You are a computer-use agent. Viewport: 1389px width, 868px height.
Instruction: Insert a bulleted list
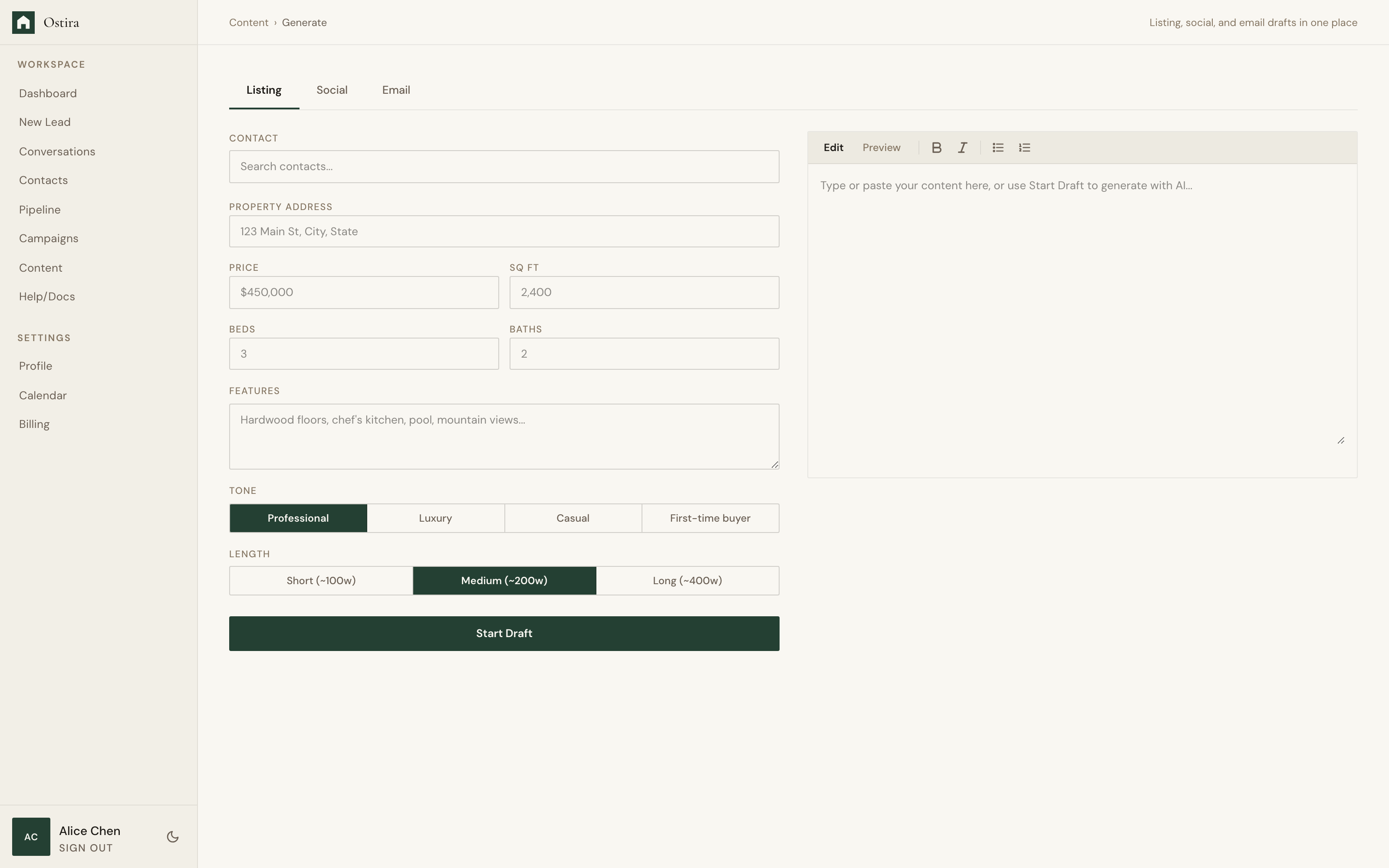(997, 148)
